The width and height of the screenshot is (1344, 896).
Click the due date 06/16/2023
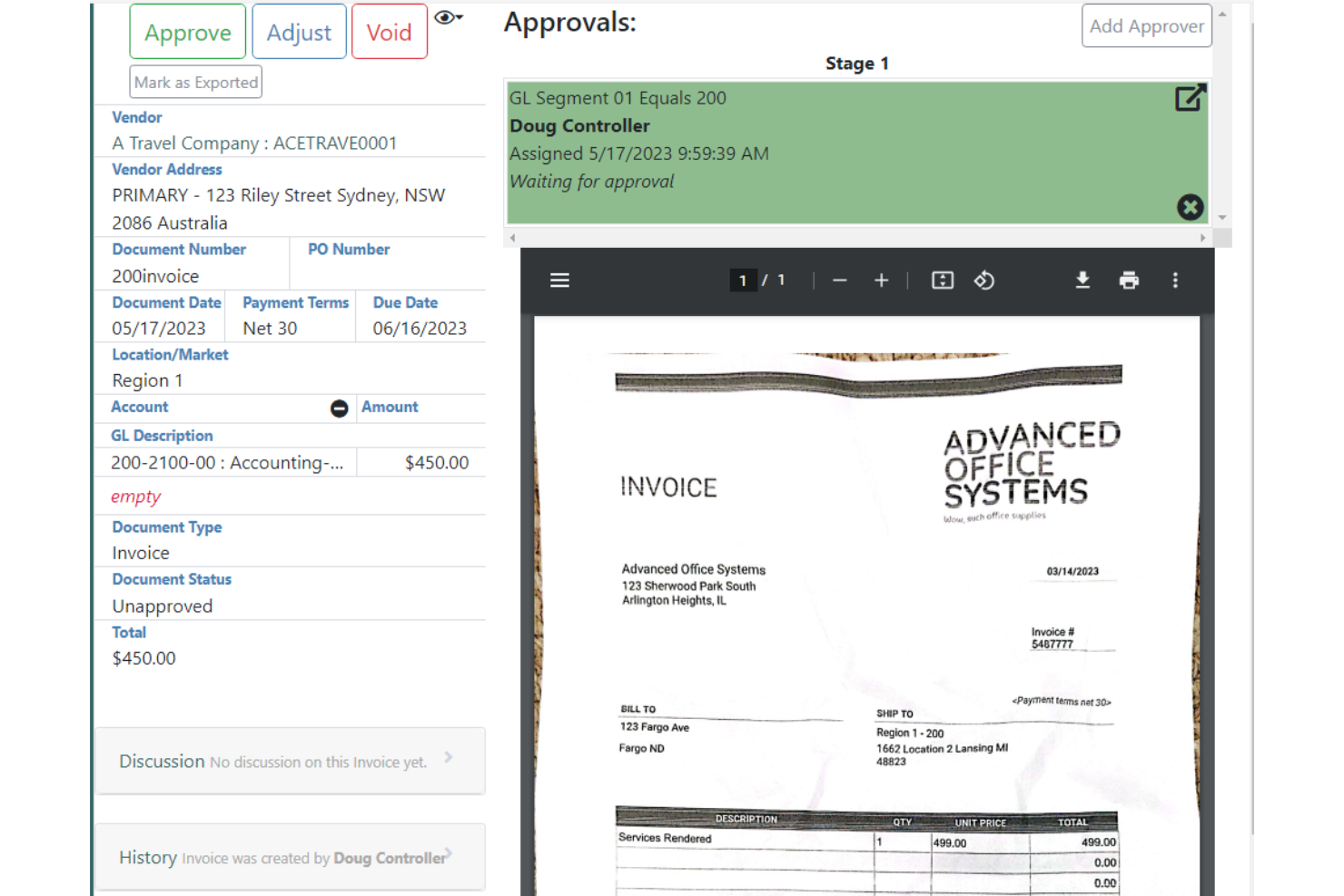pyautogui.click(x=420, y=329)
